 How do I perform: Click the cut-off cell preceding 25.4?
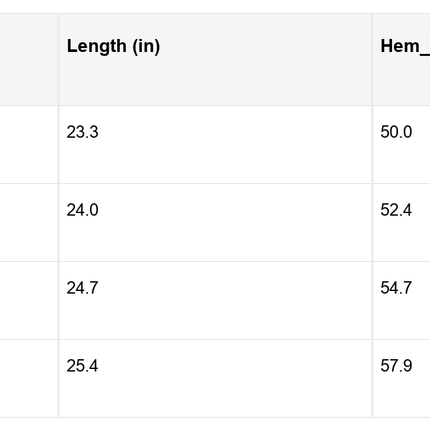click(29, 379)
